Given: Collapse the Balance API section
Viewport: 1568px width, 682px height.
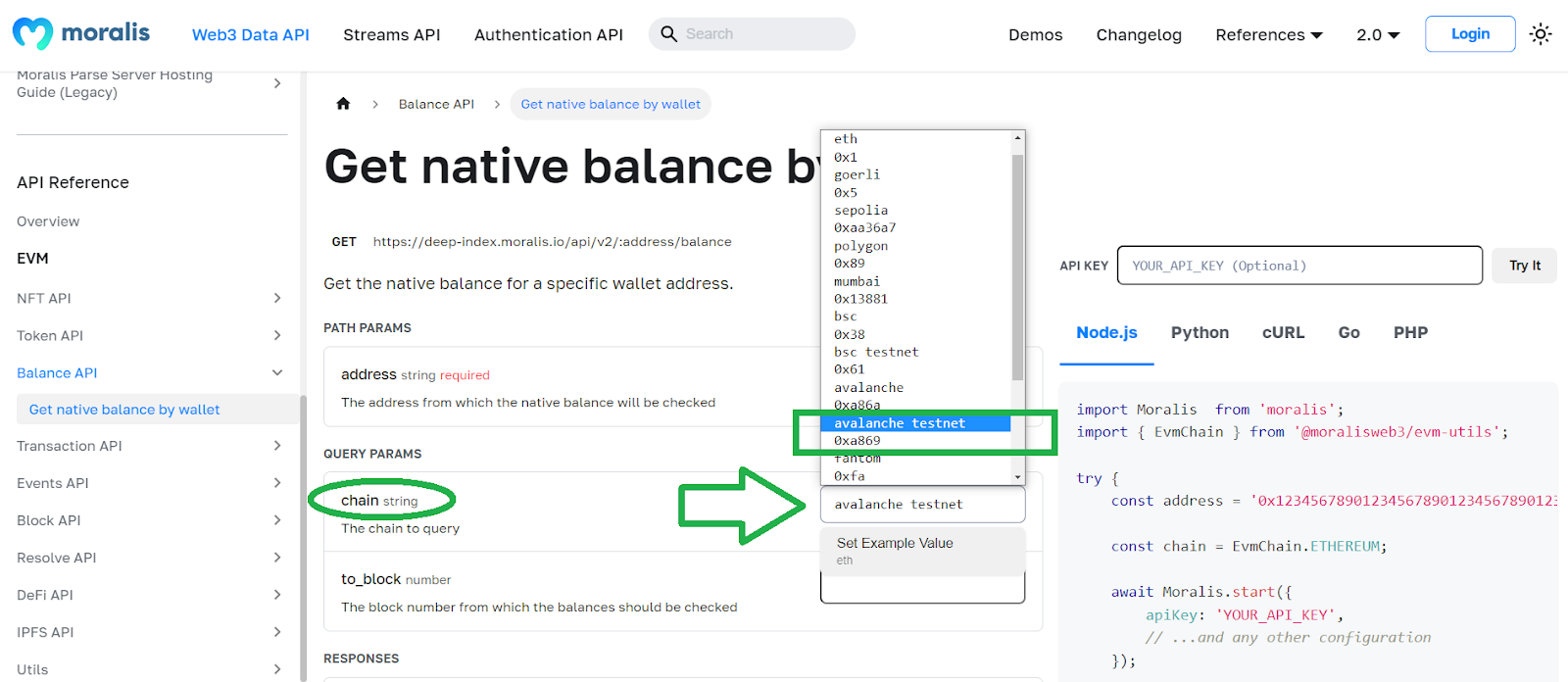Looking at the screenshot, I should pyautogui.click(x=277, y=372).
